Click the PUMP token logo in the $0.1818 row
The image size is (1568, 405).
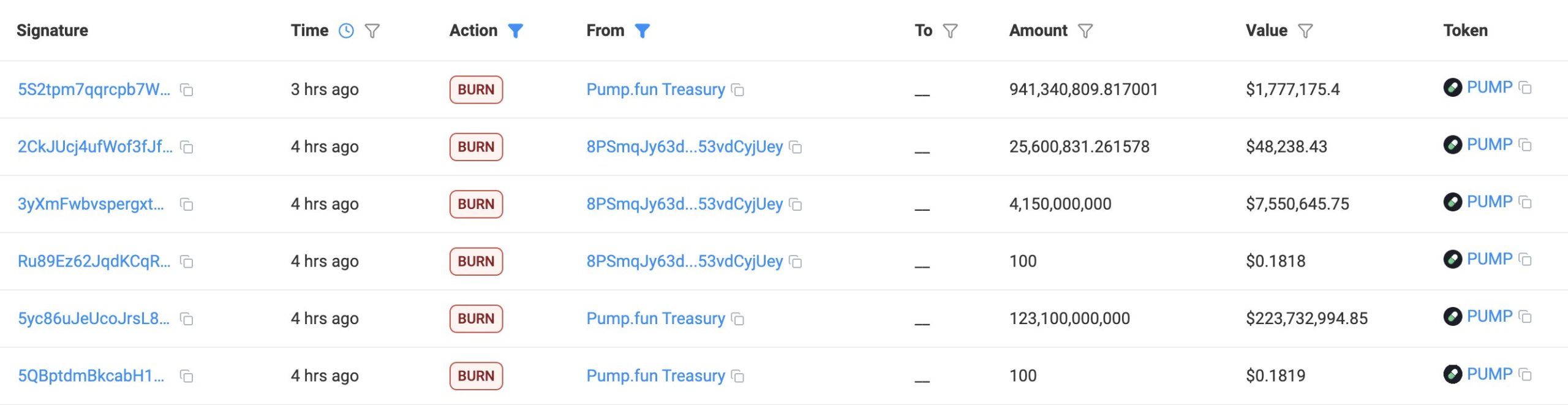point(1452,259)
